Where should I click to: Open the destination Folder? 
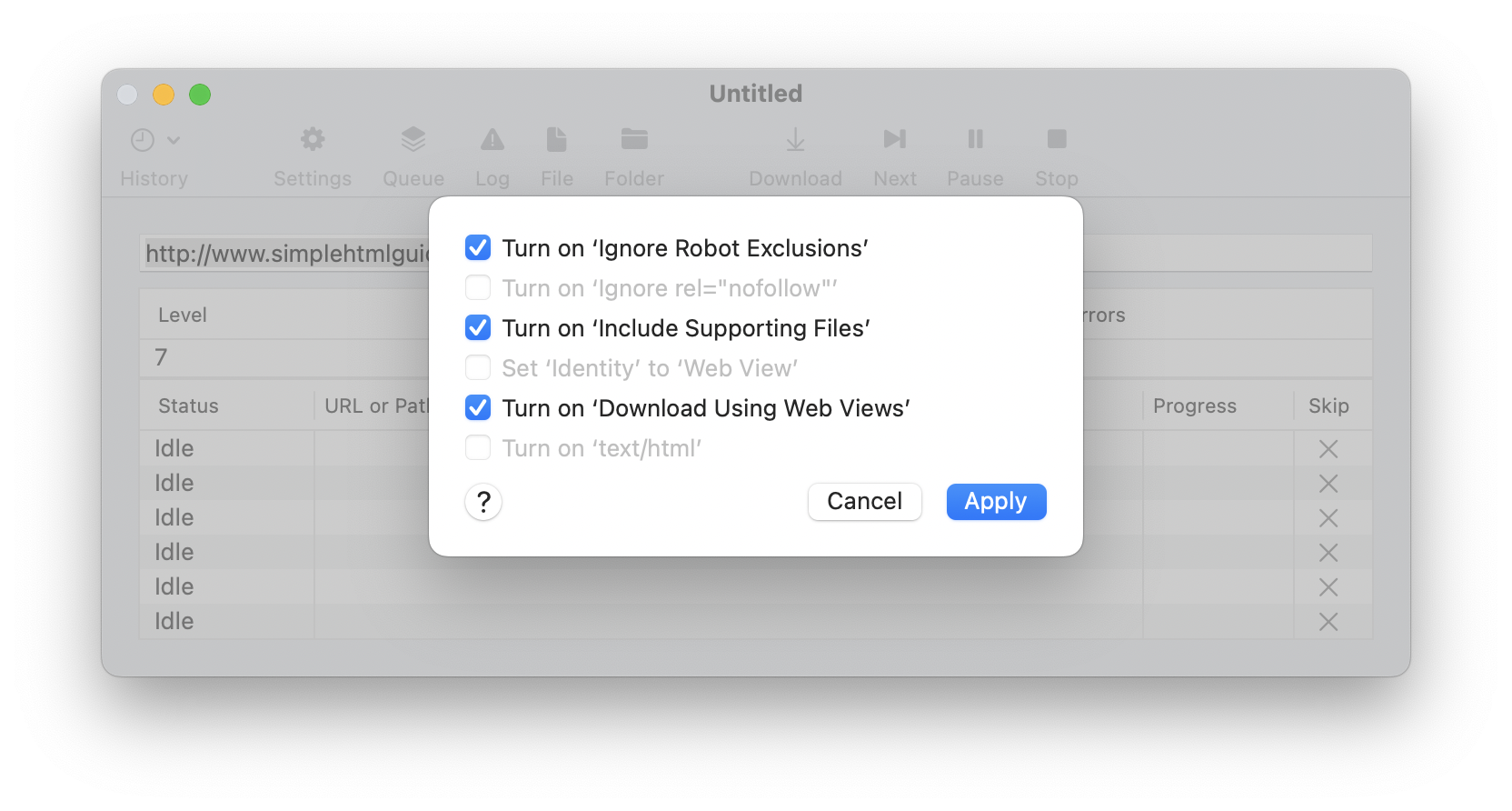[x=633, y=155]
